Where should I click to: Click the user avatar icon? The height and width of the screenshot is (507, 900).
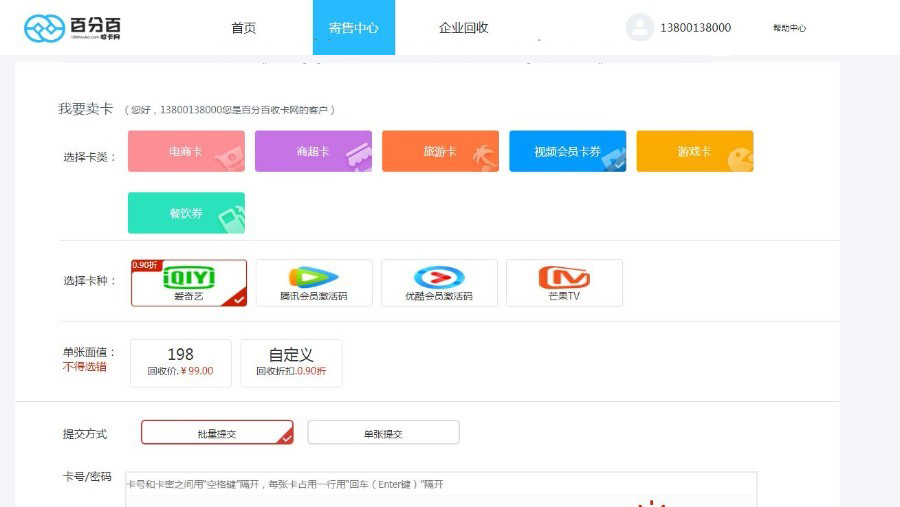[x=639, y=28]
